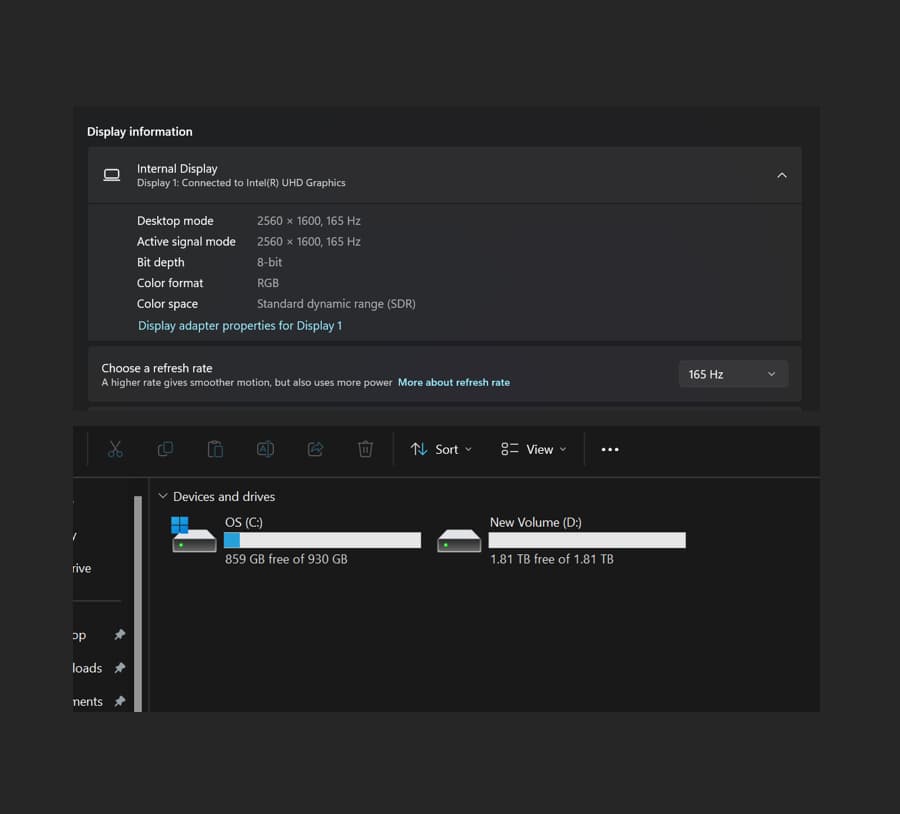Image resolution: width=900 pixels, height=814 pixels.
Task: Click 'Display 1: Connected to Intel(R) UHD Graphics' text
Action: coord(241,183)
